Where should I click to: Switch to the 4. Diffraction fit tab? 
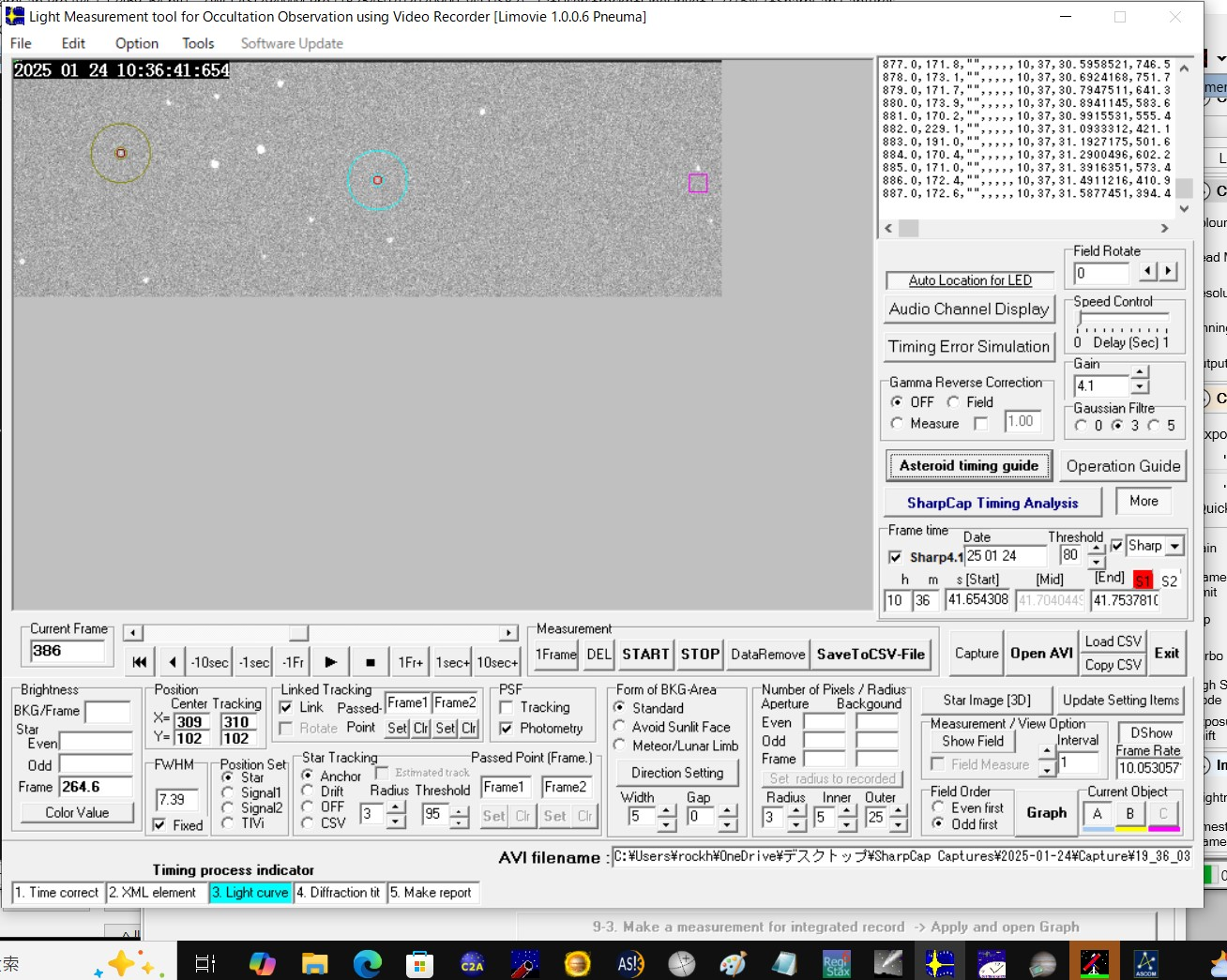pos(339,893)
